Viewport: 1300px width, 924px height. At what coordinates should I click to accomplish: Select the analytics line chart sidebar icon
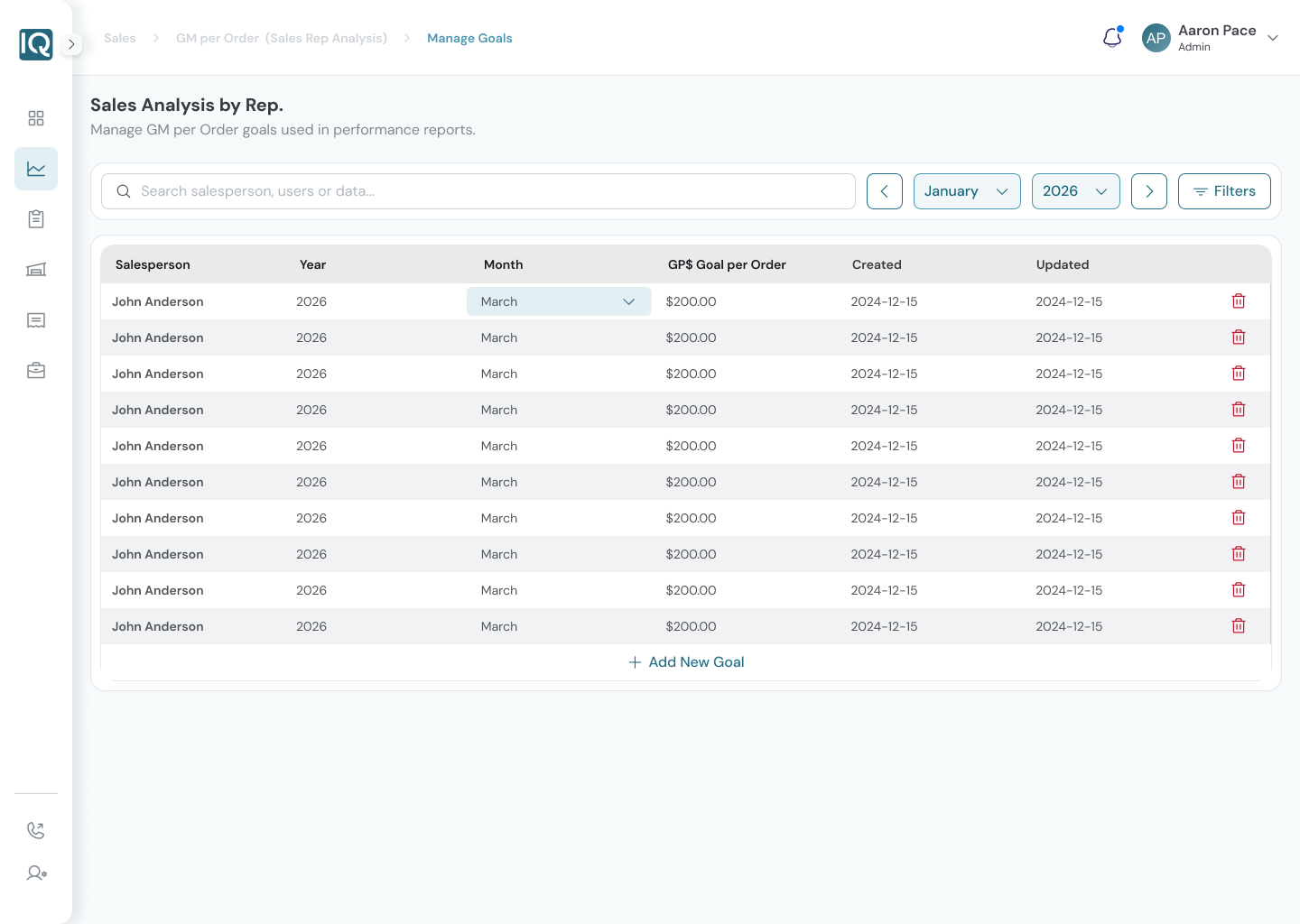click(36, 169)
